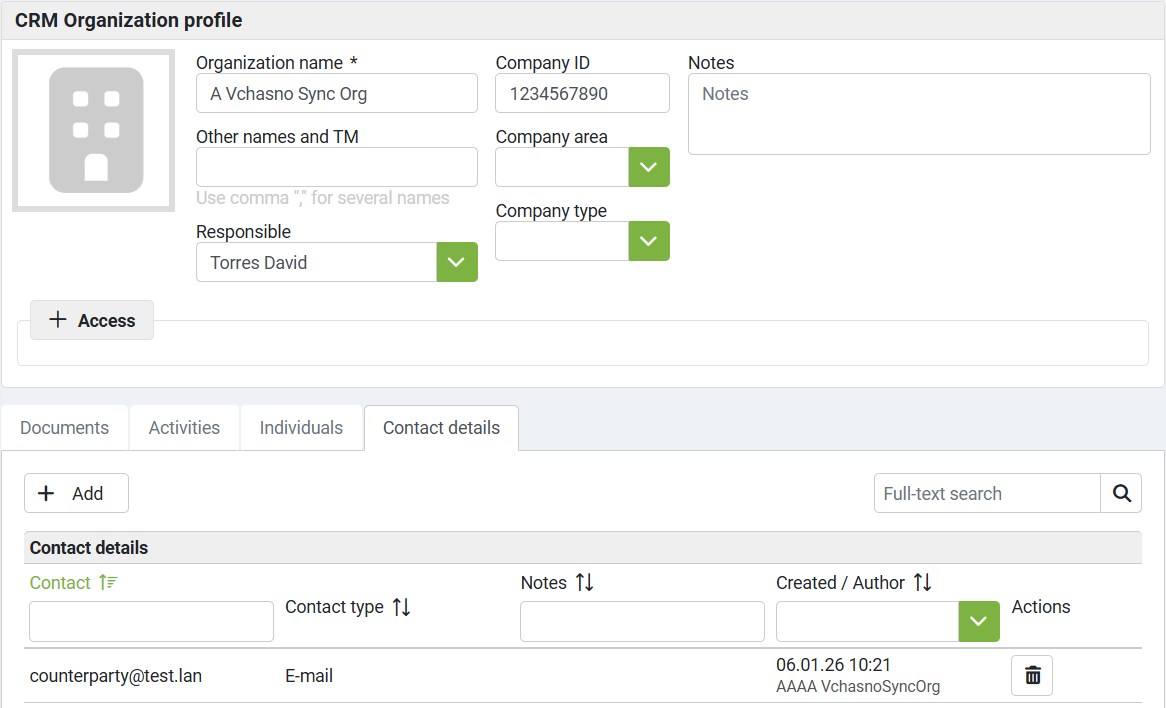Expand the Company area dropdown

pos(648,167)
